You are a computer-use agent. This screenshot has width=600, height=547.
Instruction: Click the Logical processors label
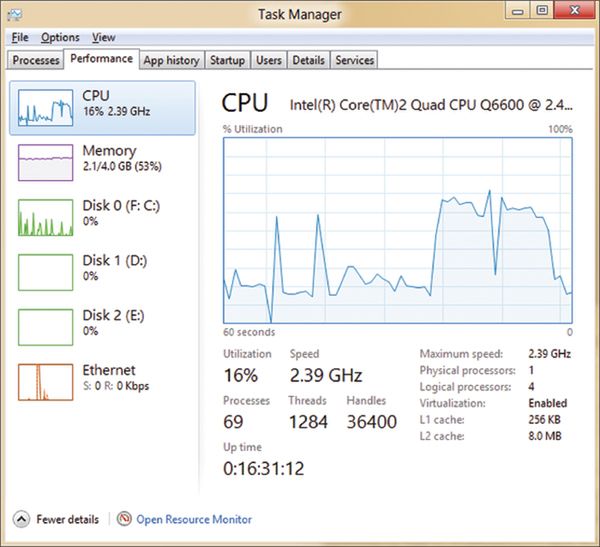tap(465, 387)
